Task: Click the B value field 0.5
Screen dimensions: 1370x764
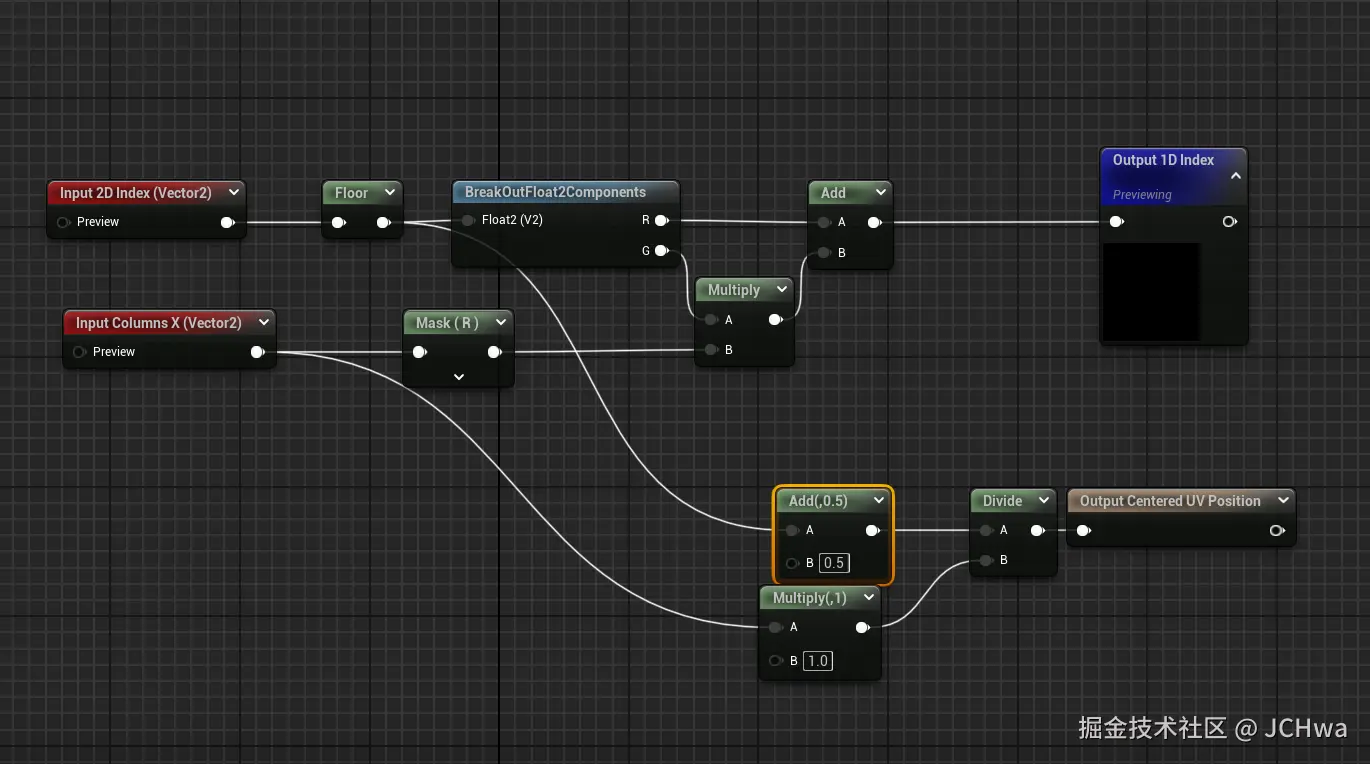Action: coord(834,563)
